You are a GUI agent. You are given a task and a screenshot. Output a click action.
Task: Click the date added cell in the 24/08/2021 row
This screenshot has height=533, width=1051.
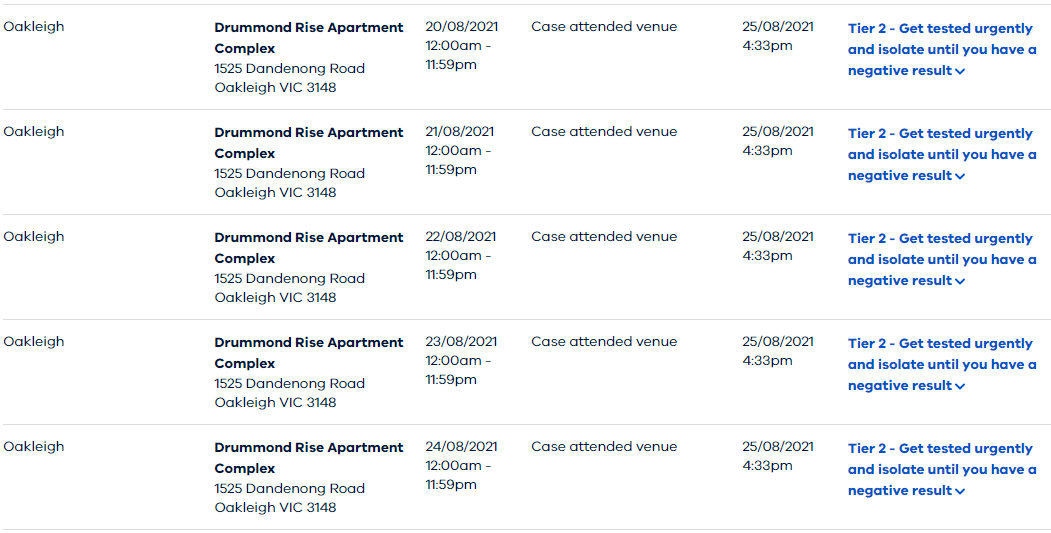(777, 455)
